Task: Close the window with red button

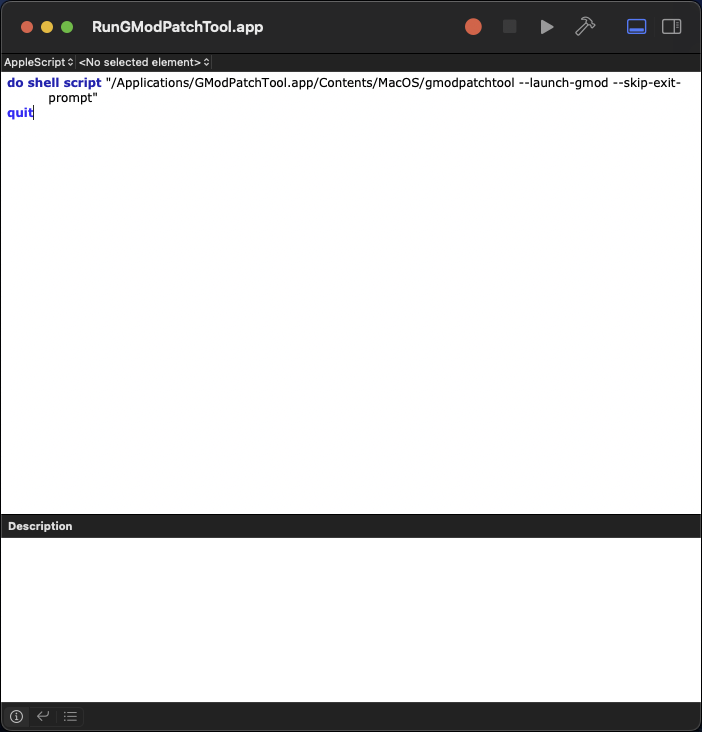Action: pos(27,27)
